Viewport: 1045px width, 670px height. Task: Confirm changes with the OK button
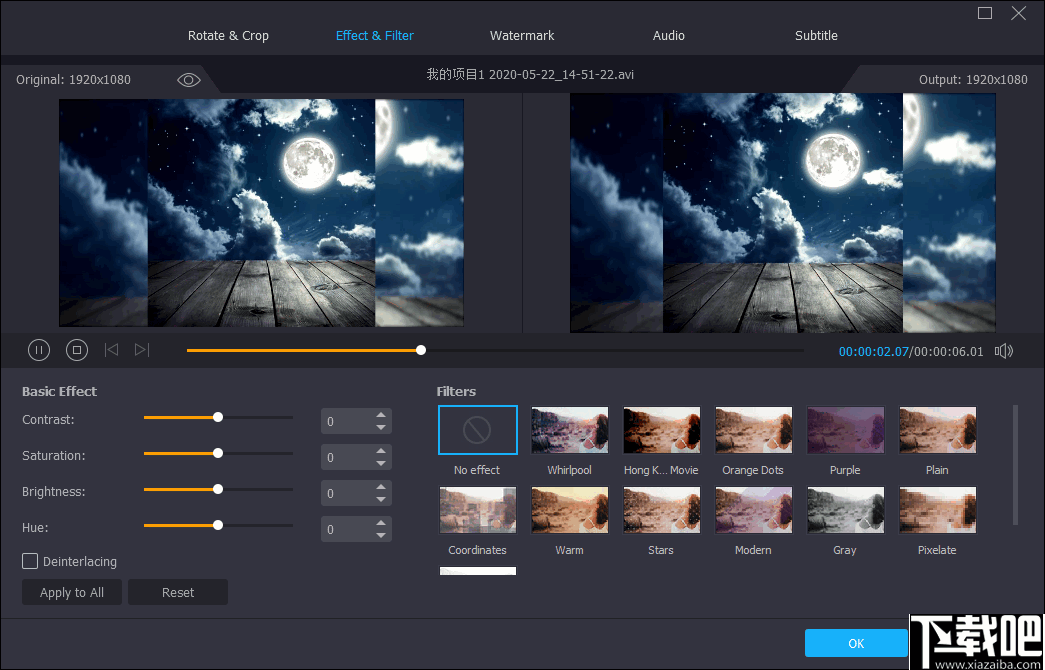(x=856, y=643)
